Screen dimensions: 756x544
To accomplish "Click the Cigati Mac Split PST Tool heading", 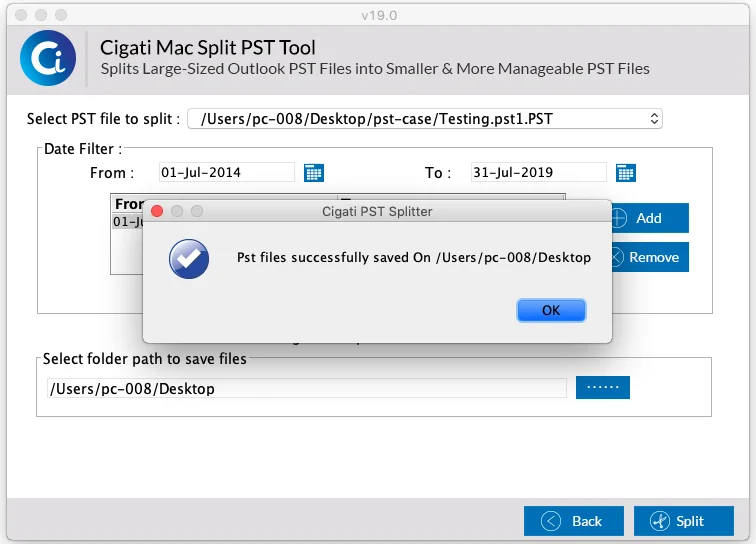I will coord(208,47).
